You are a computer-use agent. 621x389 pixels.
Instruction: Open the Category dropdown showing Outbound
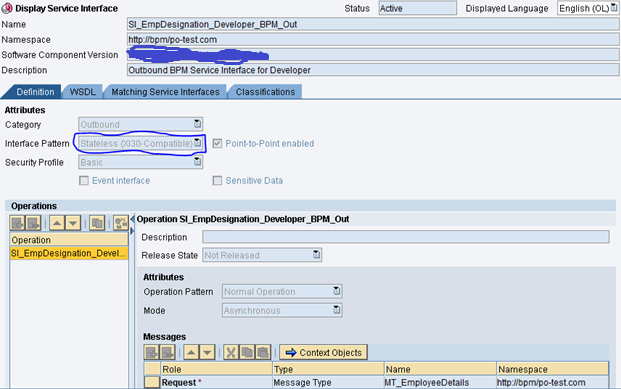(197, 124)
